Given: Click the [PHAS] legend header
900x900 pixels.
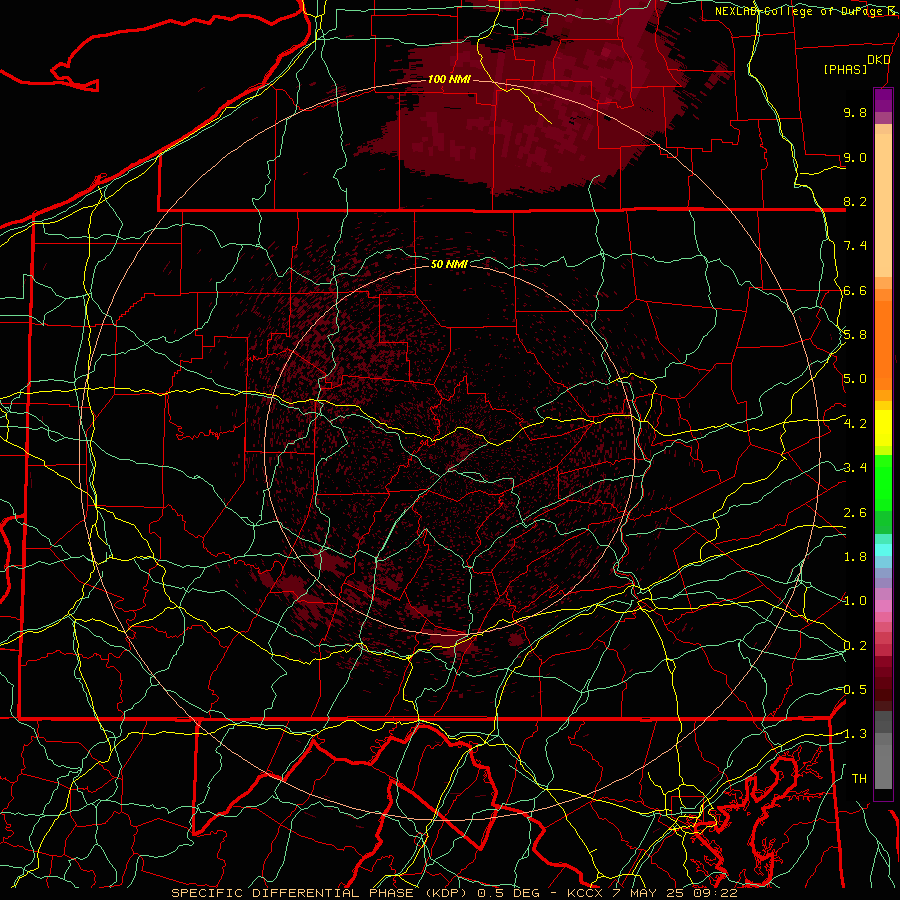Looking at the screenshot, I should pyautogui.click(x=845, y=70).
